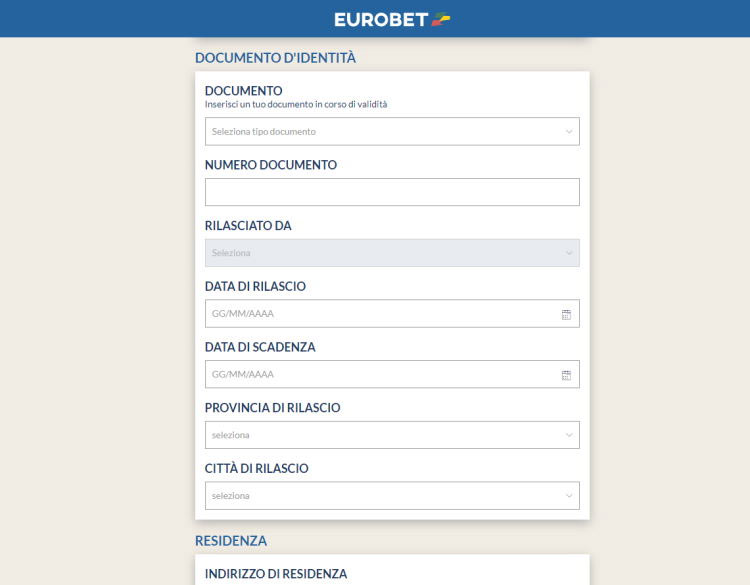
Task: Click the Eurobet flag emblem in header
Action: coord(441,19)
